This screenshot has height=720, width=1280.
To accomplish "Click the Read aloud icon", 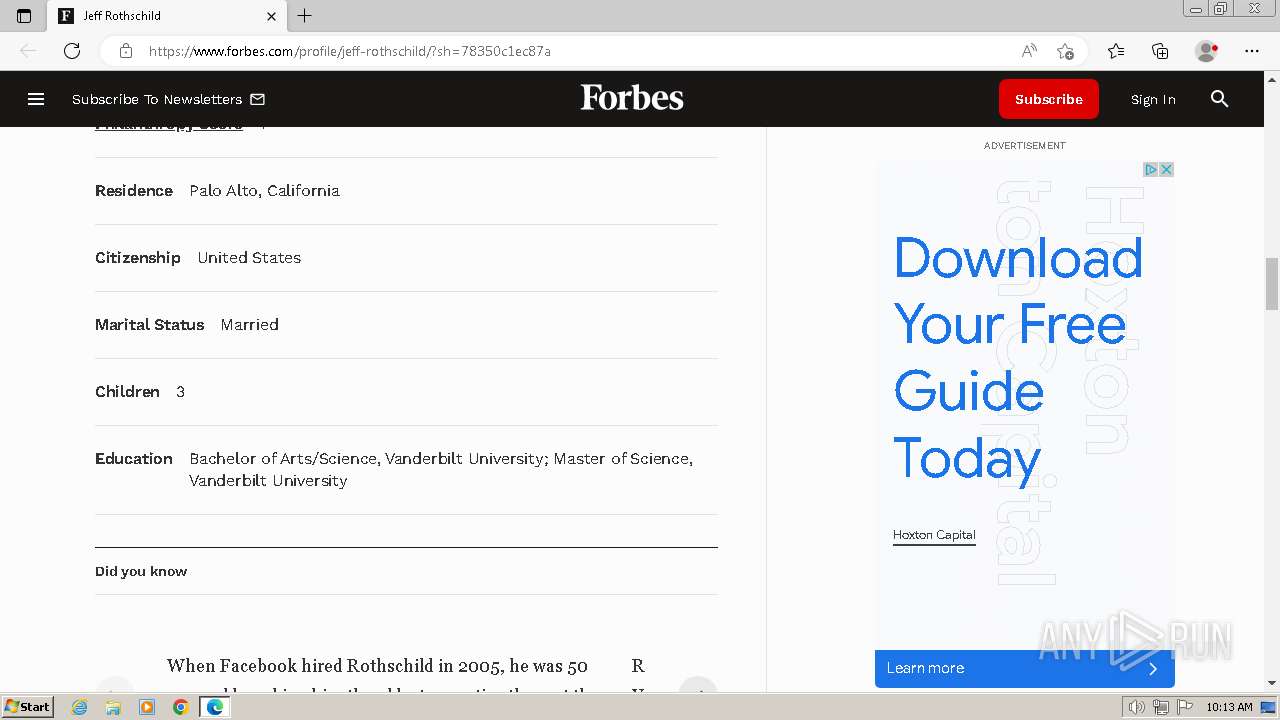I will point(1028,51).
